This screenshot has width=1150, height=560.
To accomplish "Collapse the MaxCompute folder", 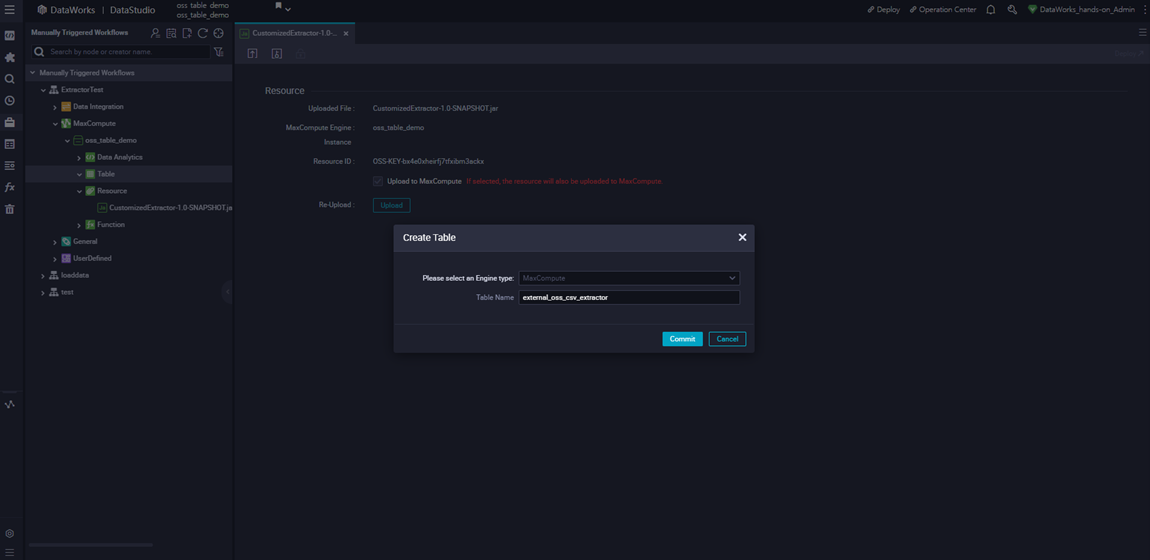I will 55,124.
